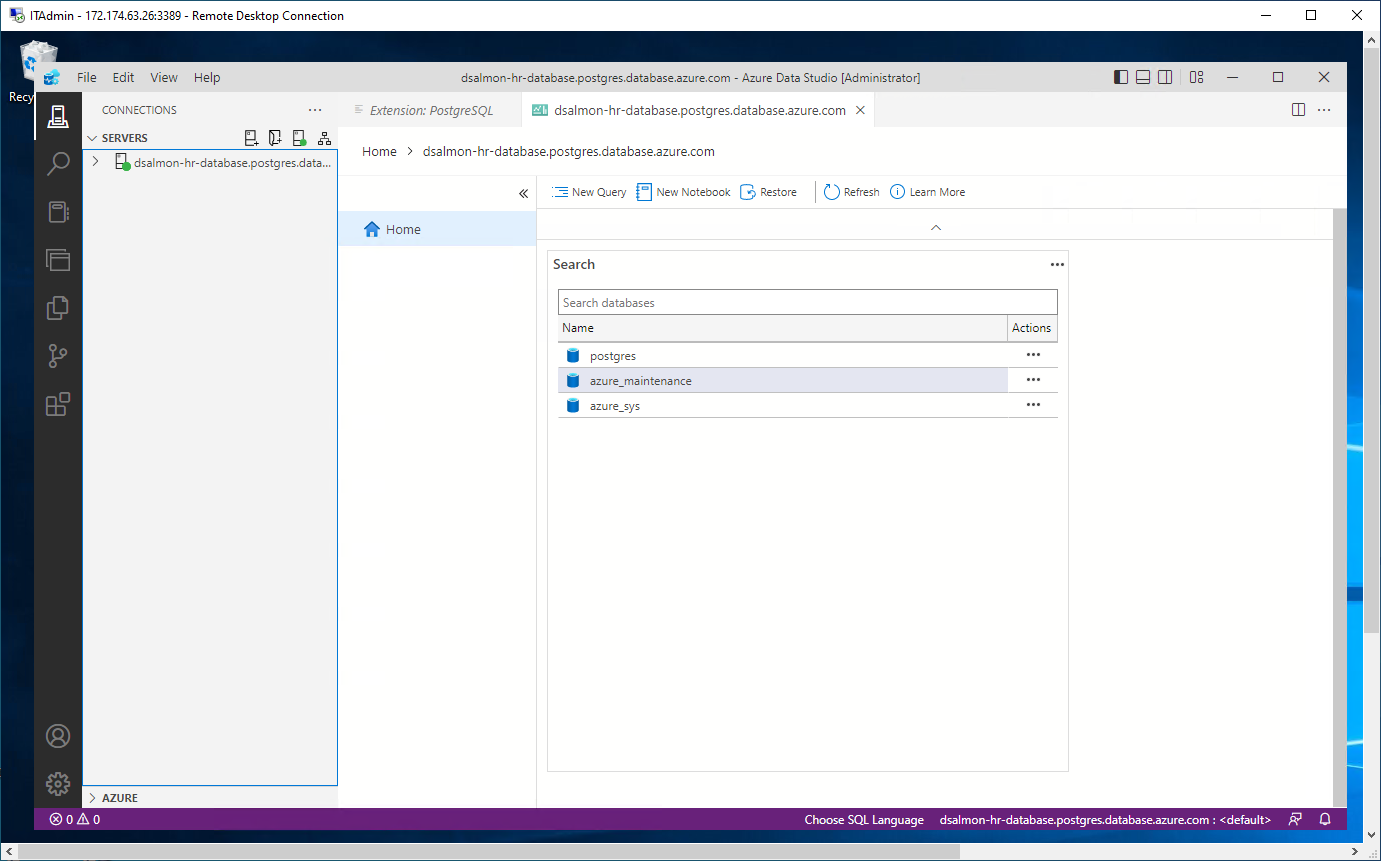Screen dimensions: 1381x861
Task: Open the Connections panel more actions menu
Action: click(315, 110)
